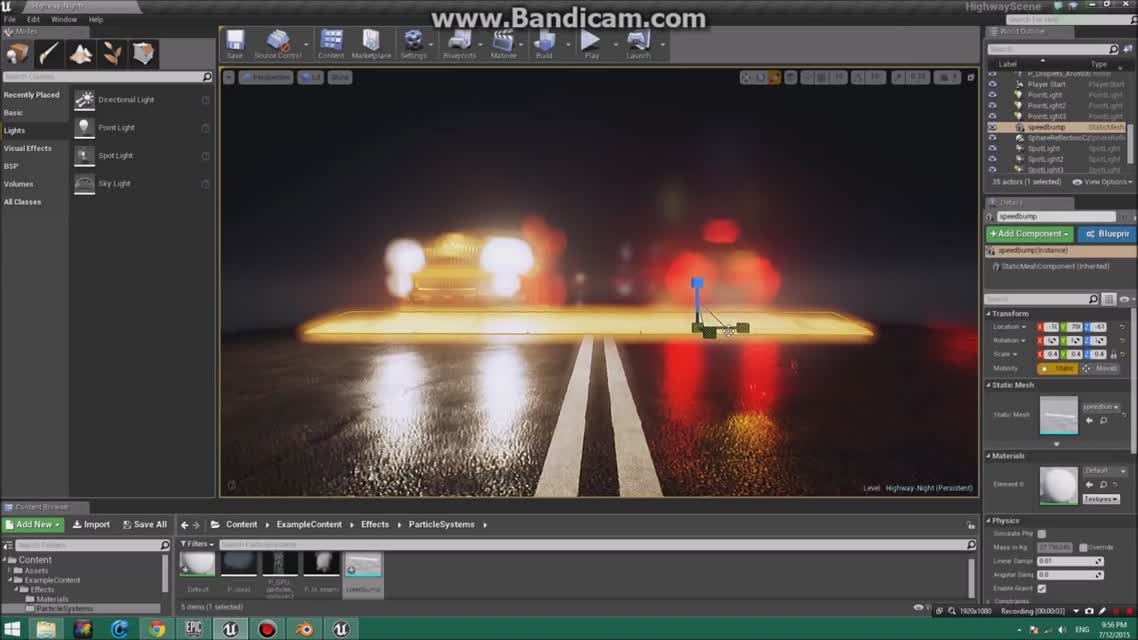Viewport: 1138px width, 640px height.
Task: Open the Marketplace from the toolbar
Action: click(371, 44)
